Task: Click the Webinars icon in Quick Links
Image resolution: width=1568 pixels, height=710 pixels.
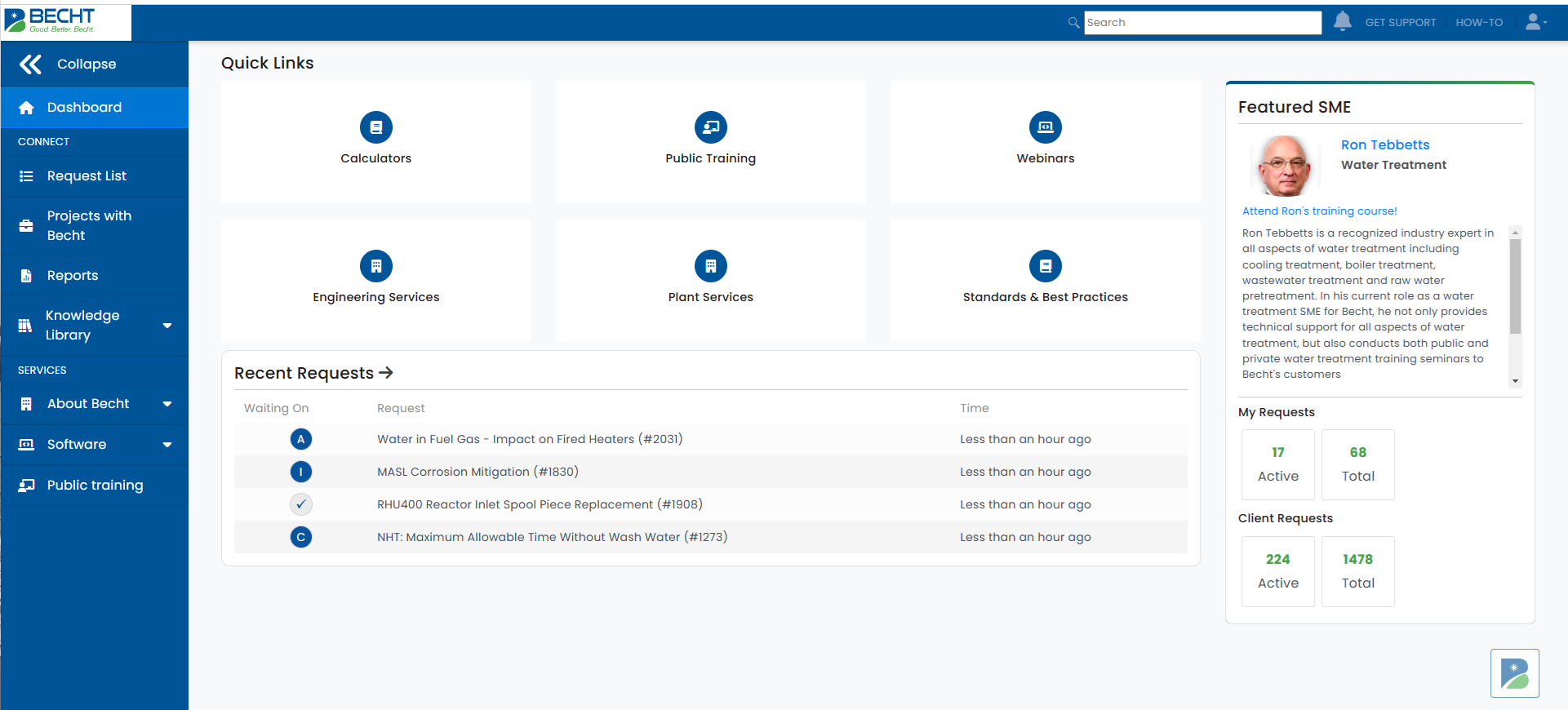Action: point(1045,127)
